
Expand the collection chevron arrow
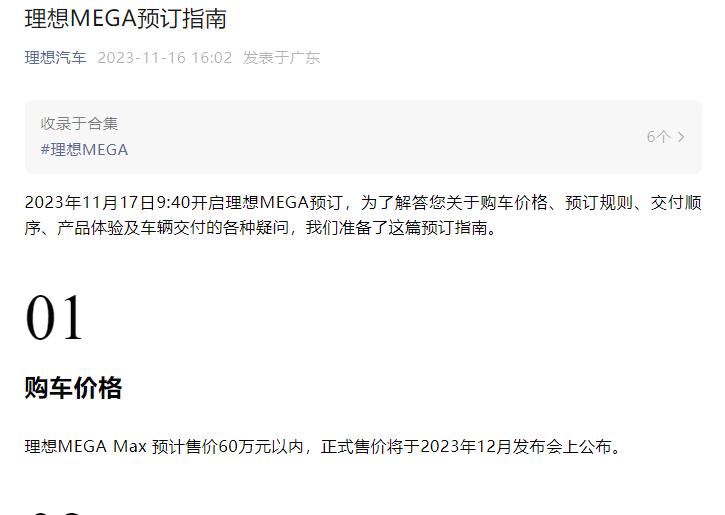click(681, 137)
